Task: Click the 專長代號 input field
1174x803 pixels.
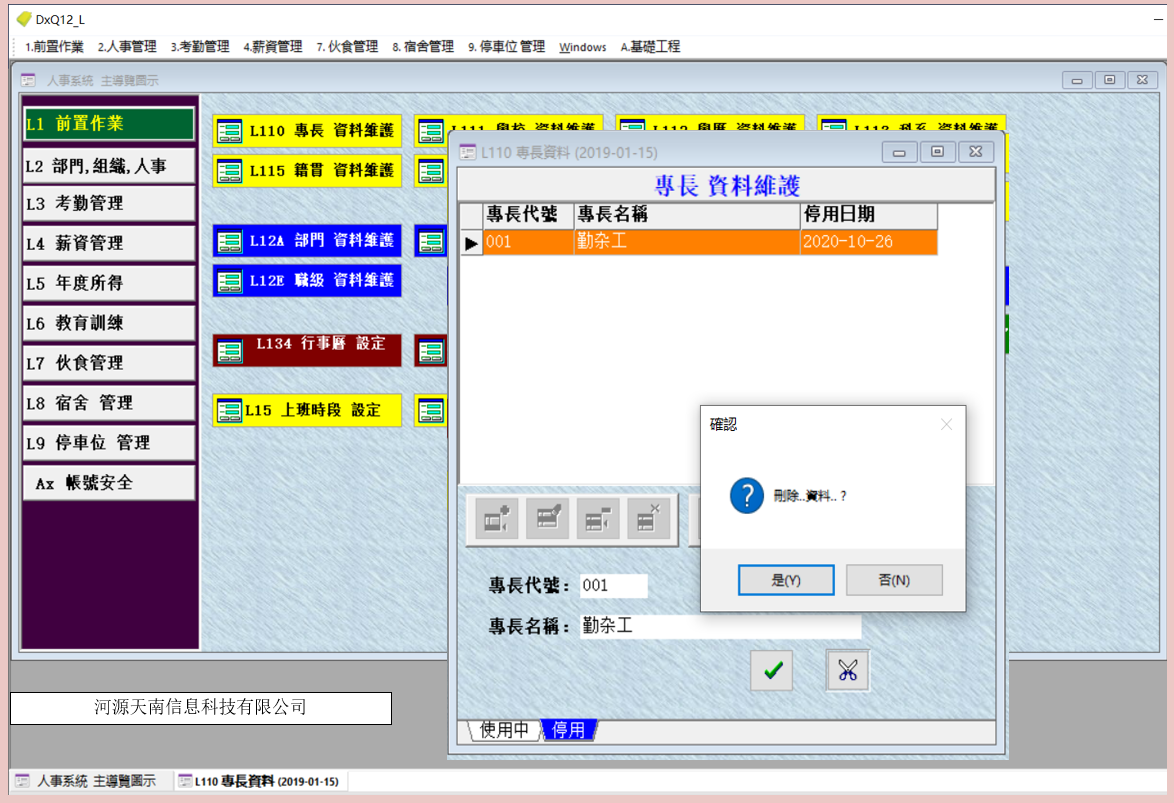Action: pyautogui.click(x=614, y=585)
